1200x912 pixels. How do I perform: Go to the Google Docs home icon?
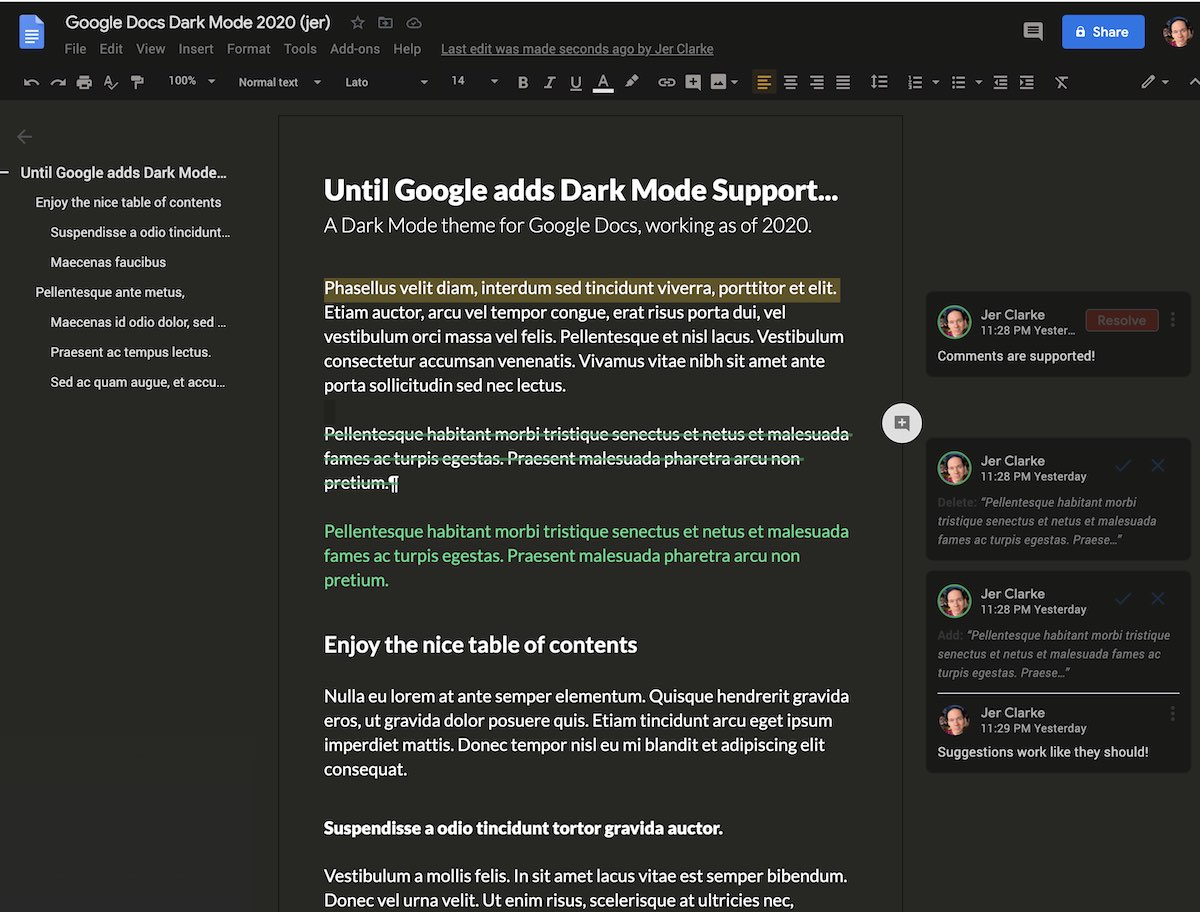point(32,32)
